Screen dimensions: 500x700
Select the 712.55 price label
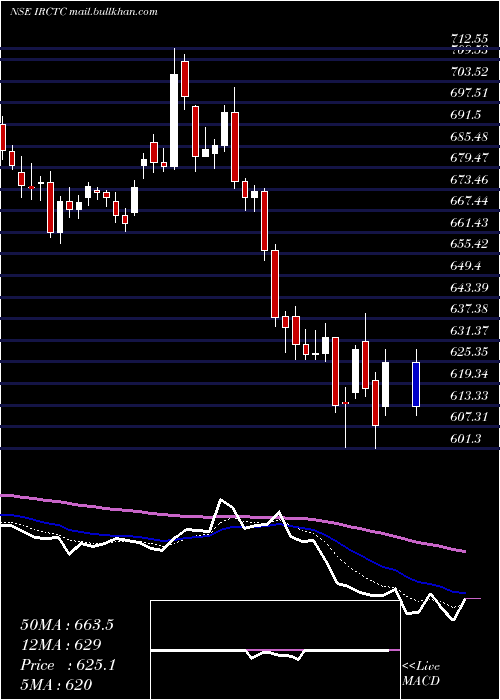(x=469, y=39)
